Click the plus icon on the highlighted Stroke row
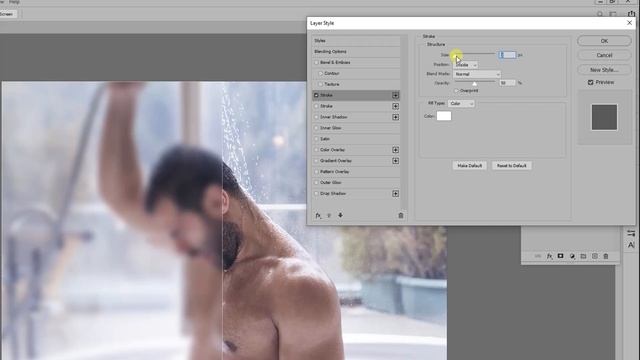The height and width of the screenshot is (360, 640). pyautogui.click(x=396, y=95)
